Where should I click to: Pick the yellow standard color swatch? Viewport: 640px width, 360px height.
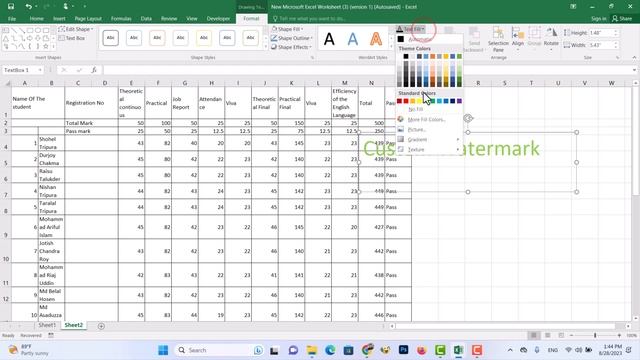click(x=419, y=101)
